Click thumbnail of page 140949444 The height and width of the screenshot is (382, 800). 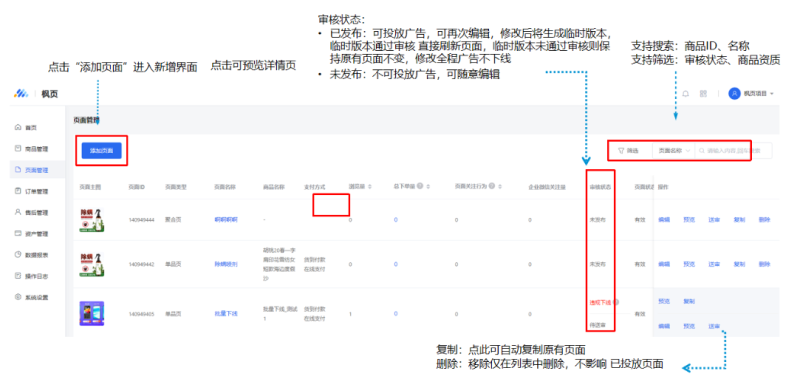point(92,220)
